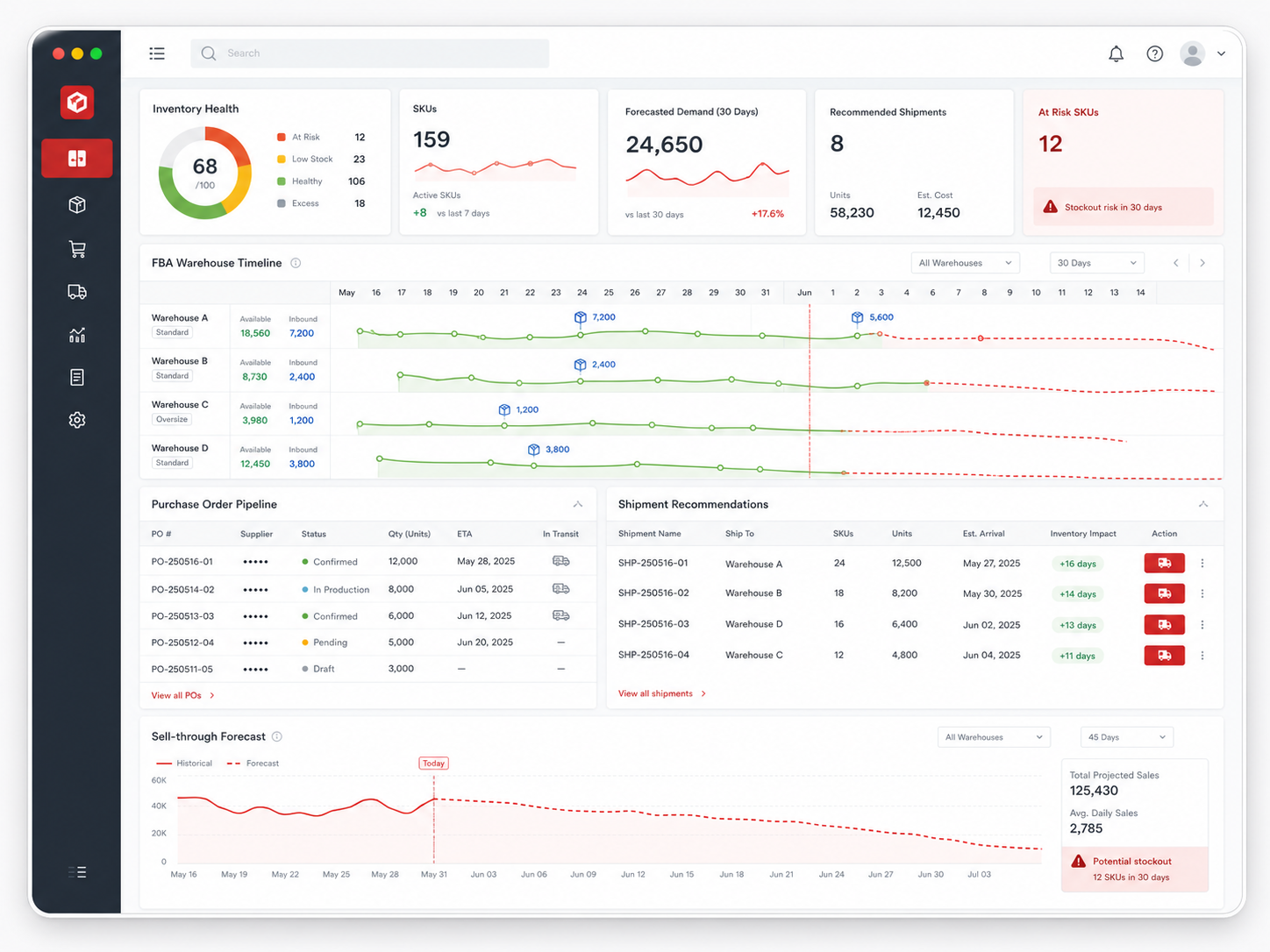The height and width of the screenshot is (952, 1270).
Task: Click the Stockout risk in 30 days alert
Action: pyautogui.click(x=1123, y=207)
